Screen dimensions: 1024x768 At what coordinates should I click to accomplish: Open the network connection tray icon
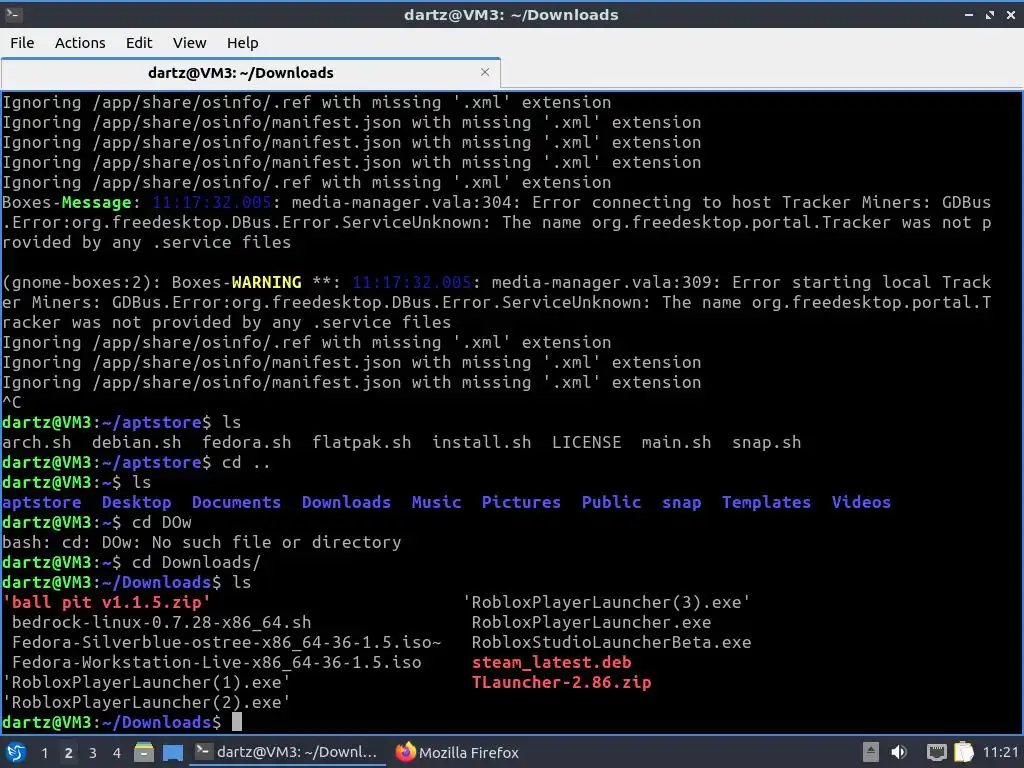(936, 752)
